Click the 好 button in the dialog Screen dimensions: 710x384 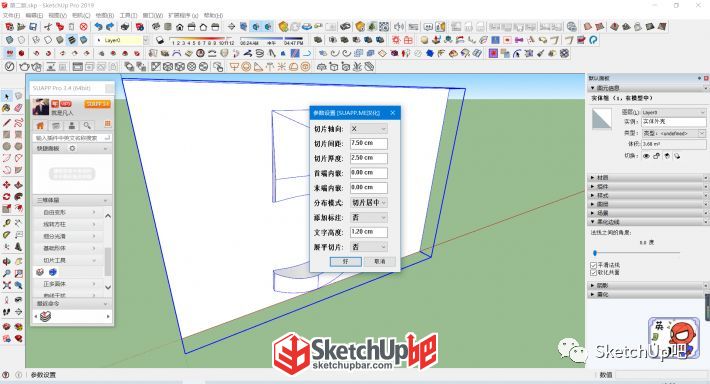point(345,262)
